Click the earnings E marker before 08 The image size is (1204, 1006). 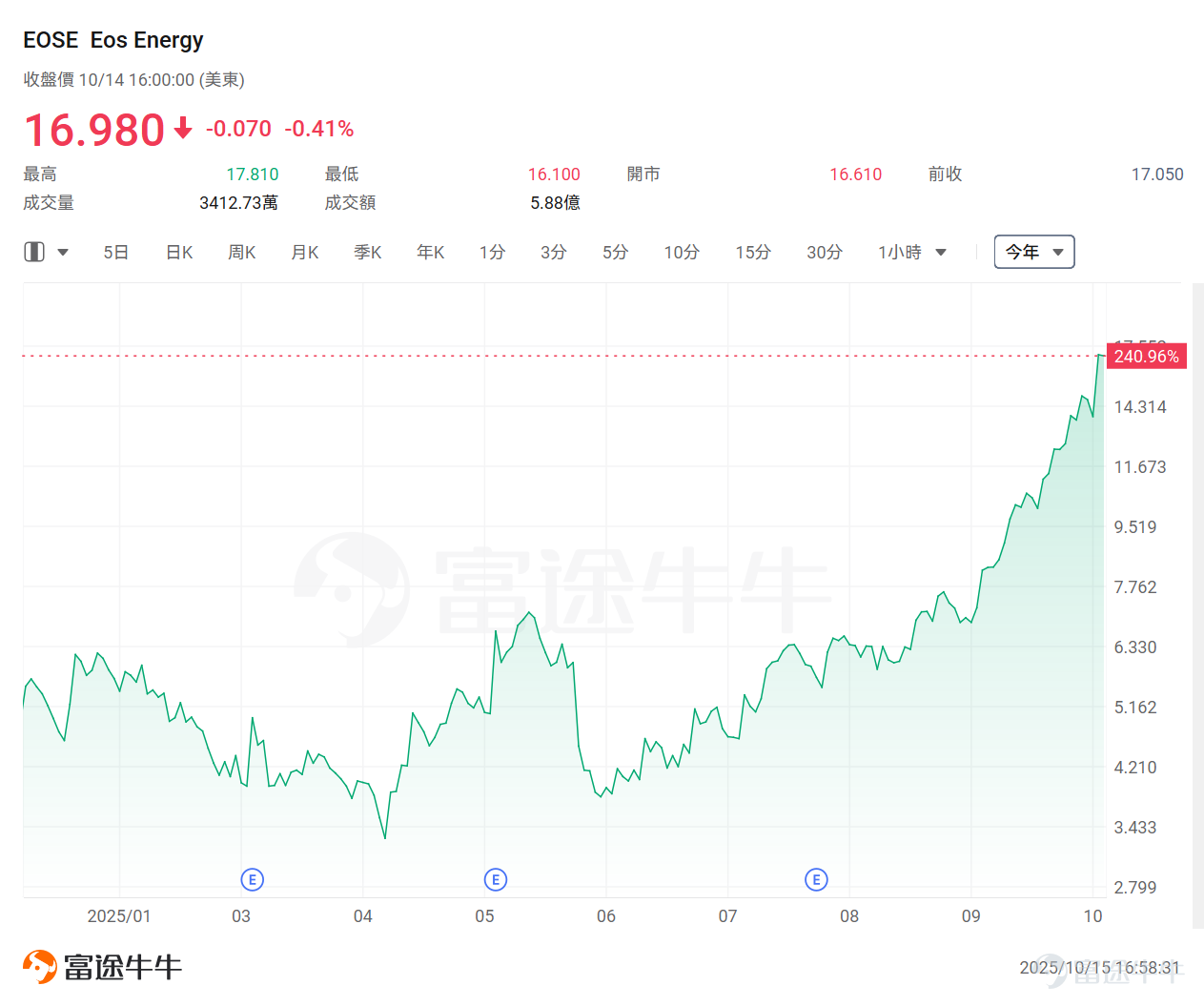click(x=816, y=879)
